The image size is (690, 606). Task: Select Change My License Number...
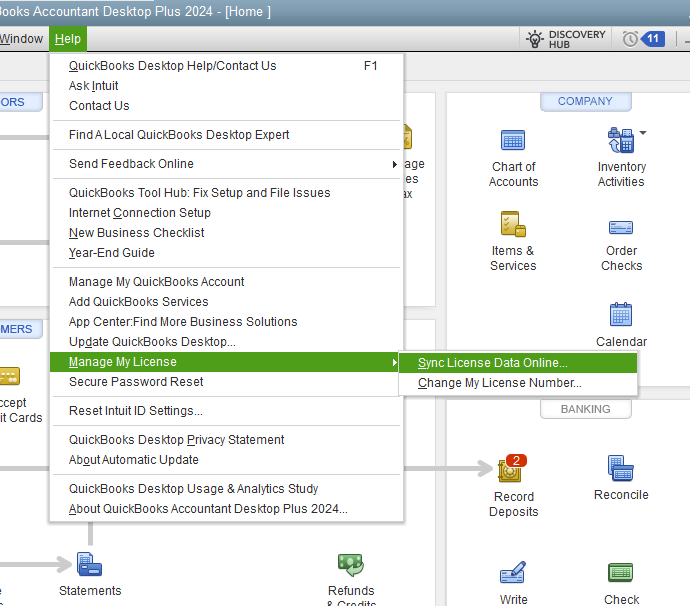tap(518, 383)
